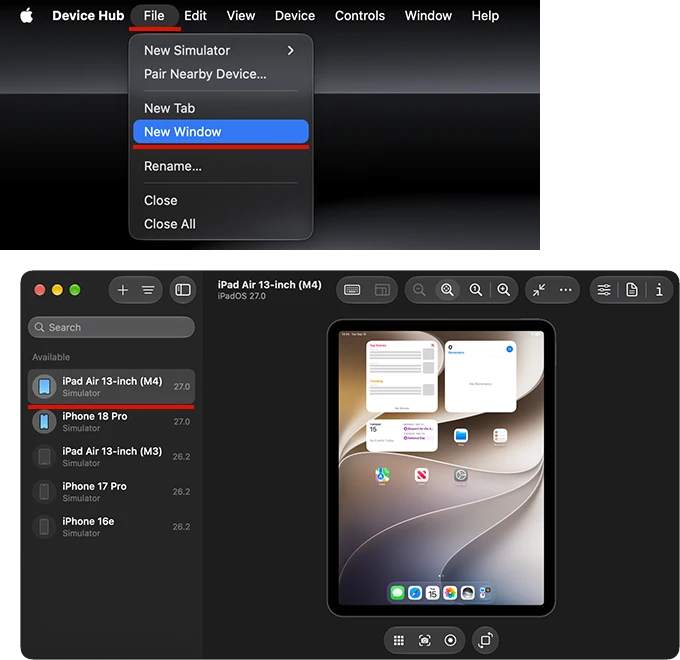The image size is (680, 660).
Task: Click the actual size zoom icon
Action: [476, 290]
